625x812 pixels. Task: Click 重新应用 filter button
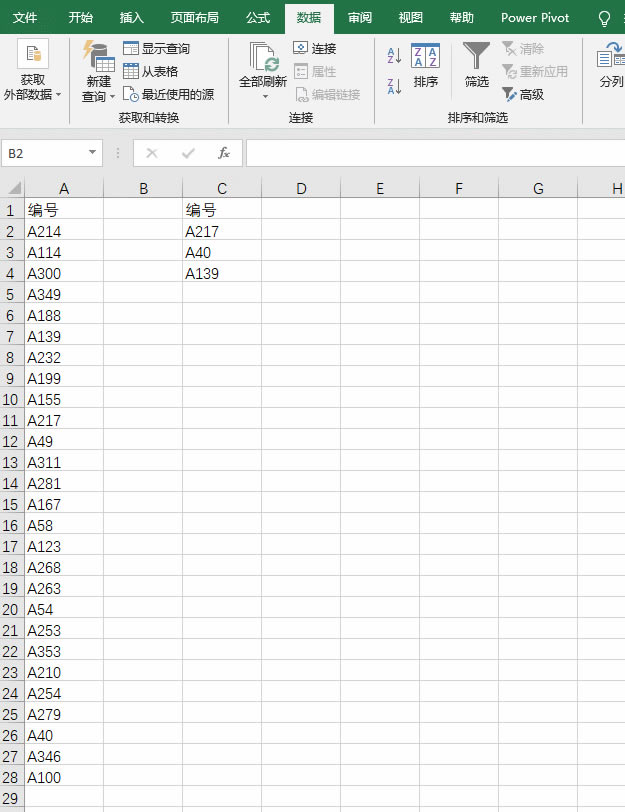(x=534, y=71)
